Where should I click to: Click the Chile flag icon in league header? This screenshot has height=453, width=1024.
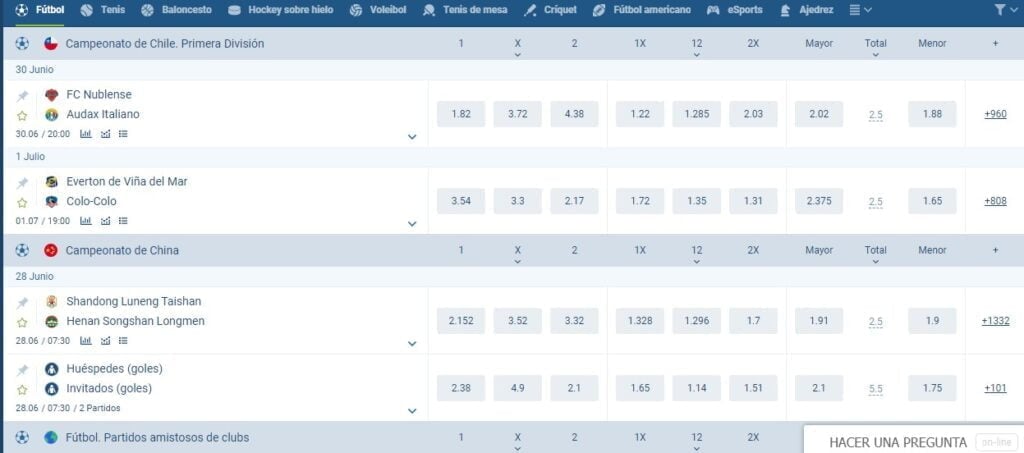click(x=51, y=44)
